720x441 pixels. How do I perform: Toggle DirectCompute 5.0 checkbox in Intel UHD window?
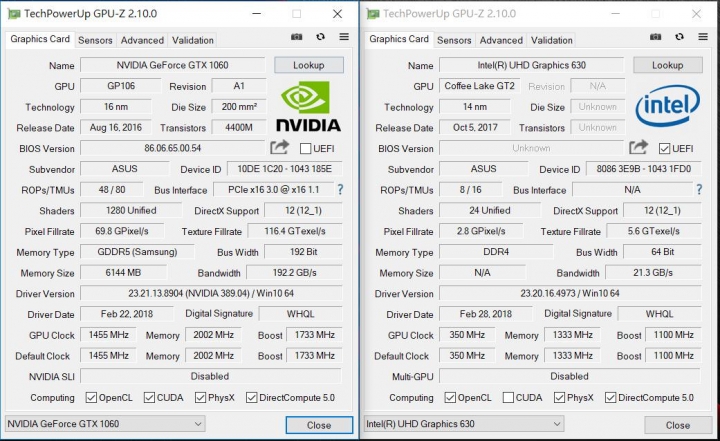[610, 397]
